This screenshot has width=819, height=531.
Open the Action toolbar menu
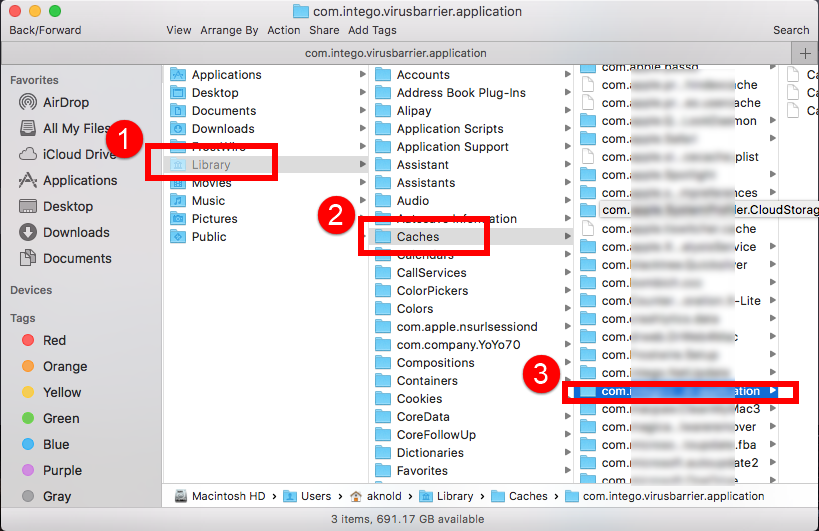point(283,30)
